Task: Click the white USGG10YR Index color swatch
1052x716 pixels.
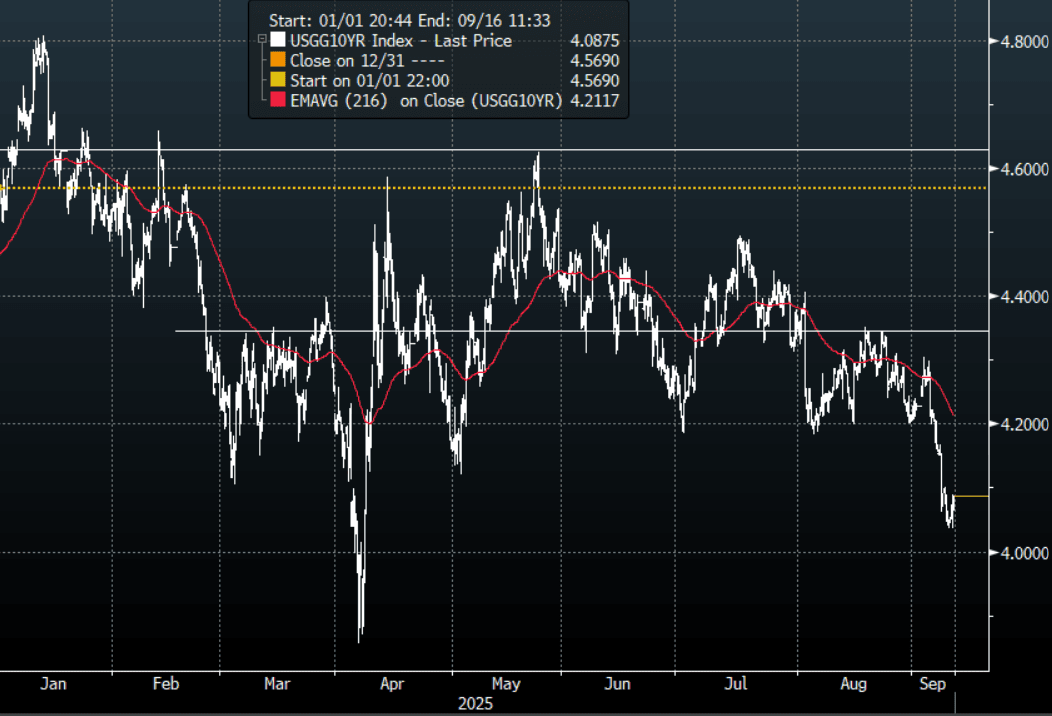Action: click(x=278, y=41)
